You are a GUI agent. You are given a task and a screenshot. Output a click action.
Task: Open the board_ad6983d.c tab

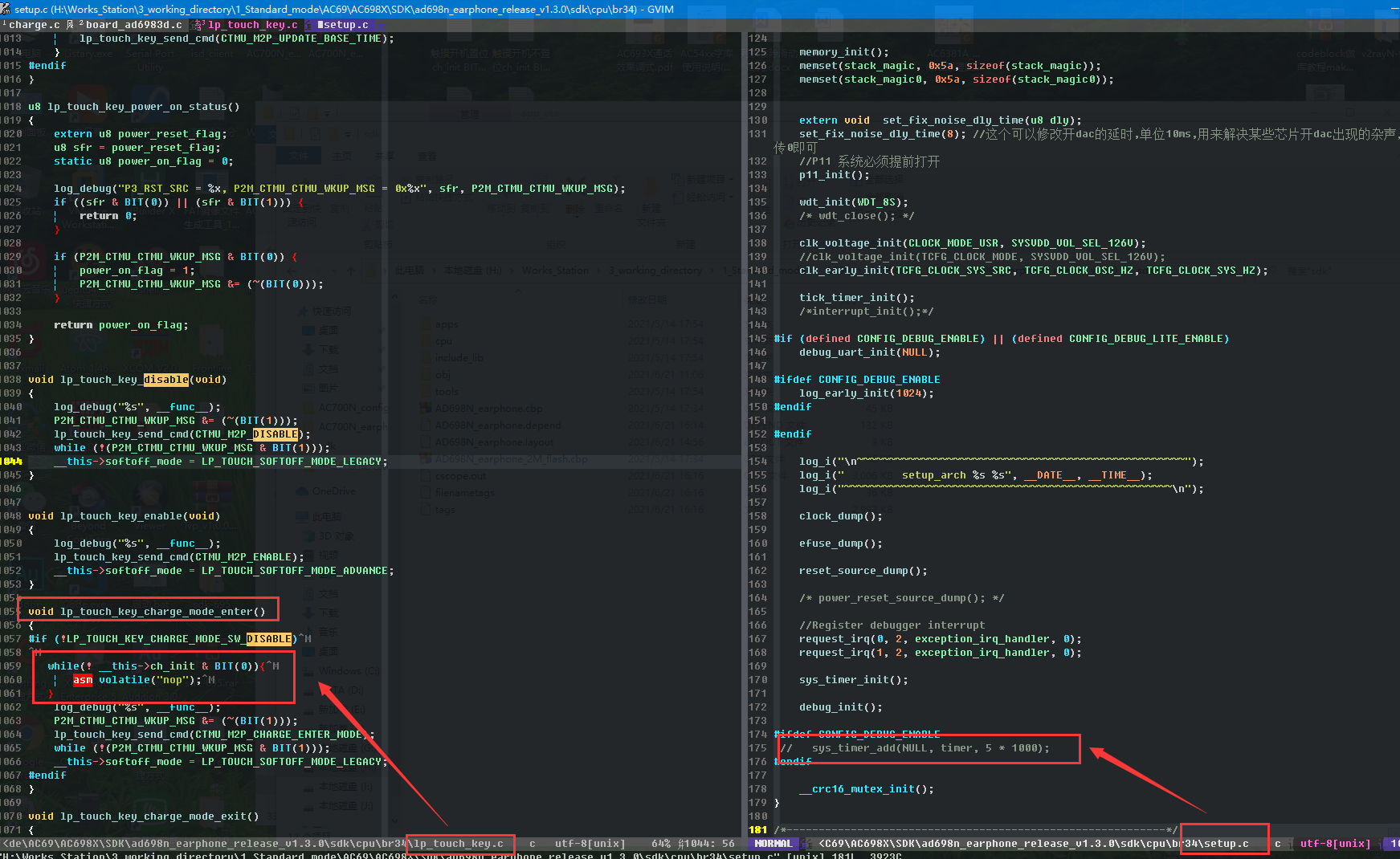pyautogui.click(x=133, y=25)
